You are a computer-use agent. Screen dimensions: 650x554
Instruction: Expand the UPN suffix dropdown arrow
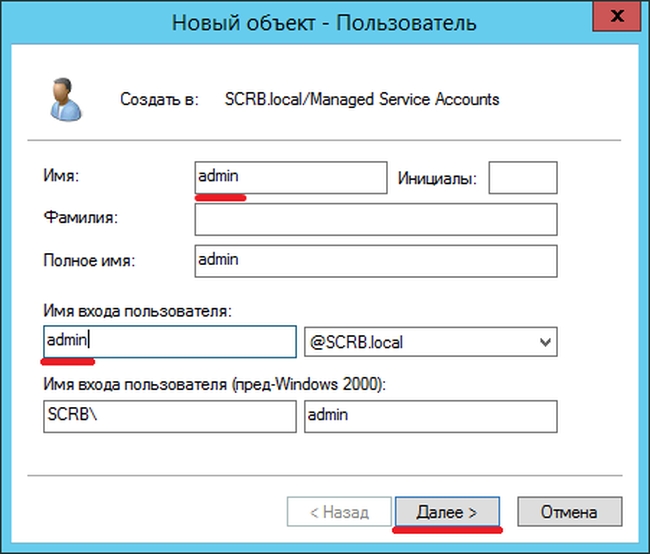coord(545,342)
